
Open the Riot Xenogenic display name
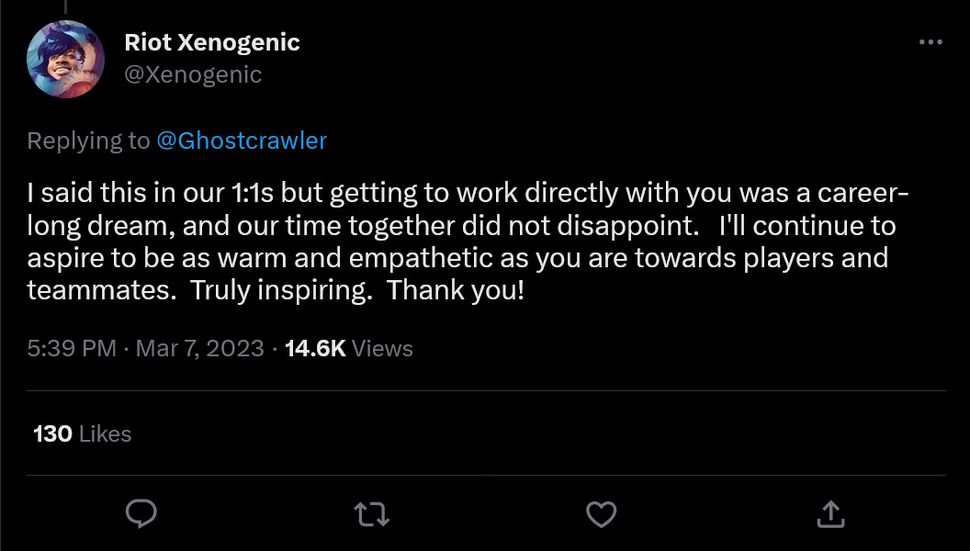pos(212,43)
